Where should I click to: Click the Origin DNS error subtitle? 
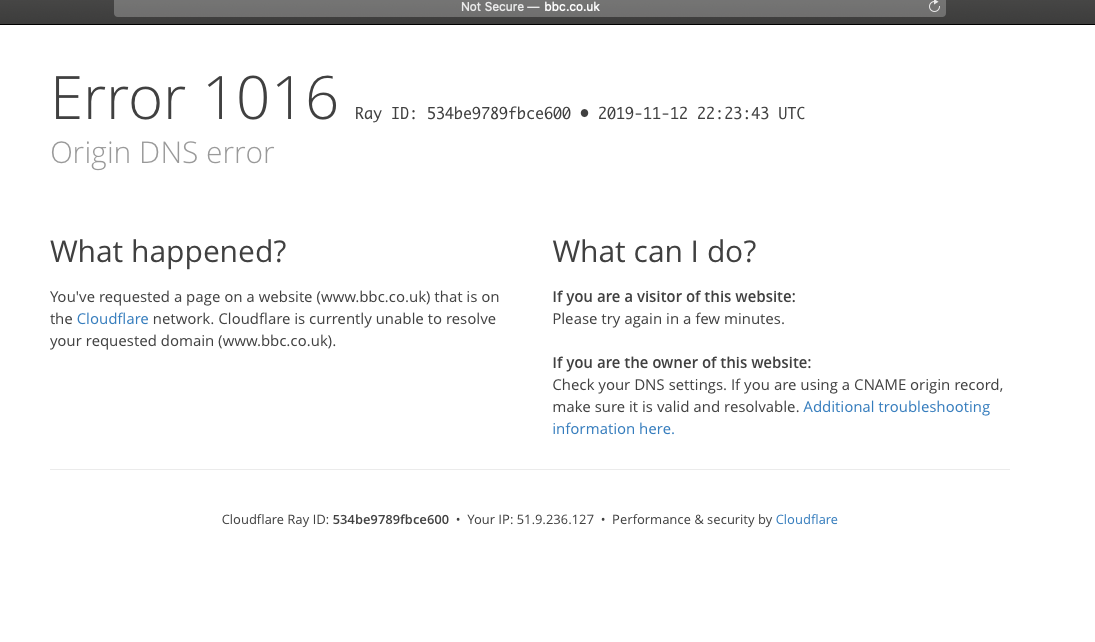pyautogui.click(x=162, y=152)
